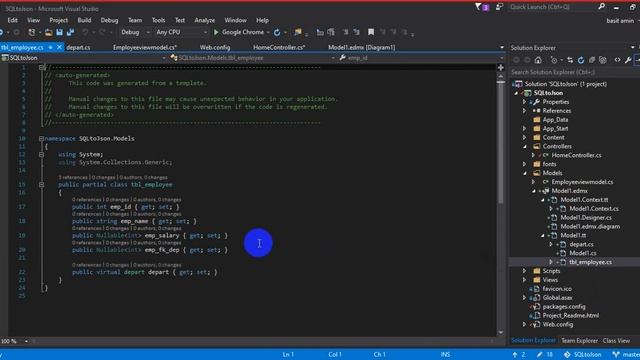Open Properties wrench in Solution Explorer

point(628,60)
